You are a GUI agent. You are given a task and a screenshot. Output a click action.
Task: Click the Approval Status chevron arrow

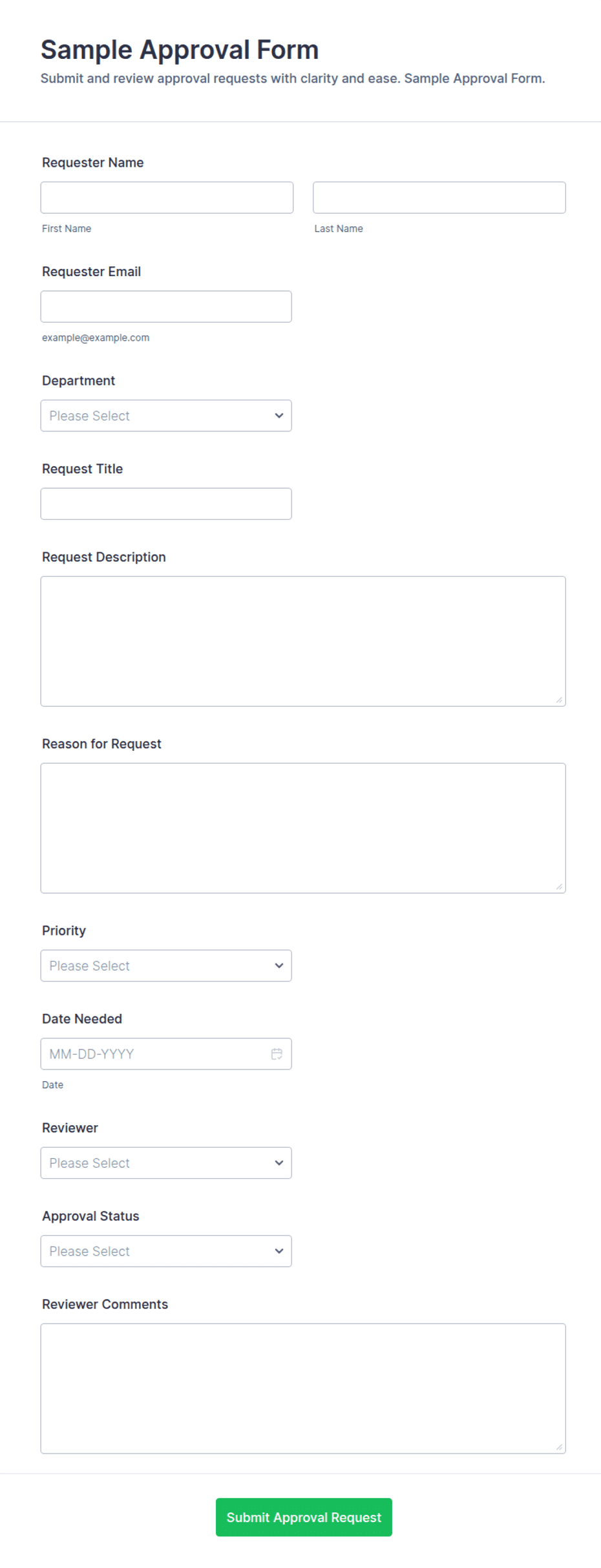click(x=279, y=1251)
